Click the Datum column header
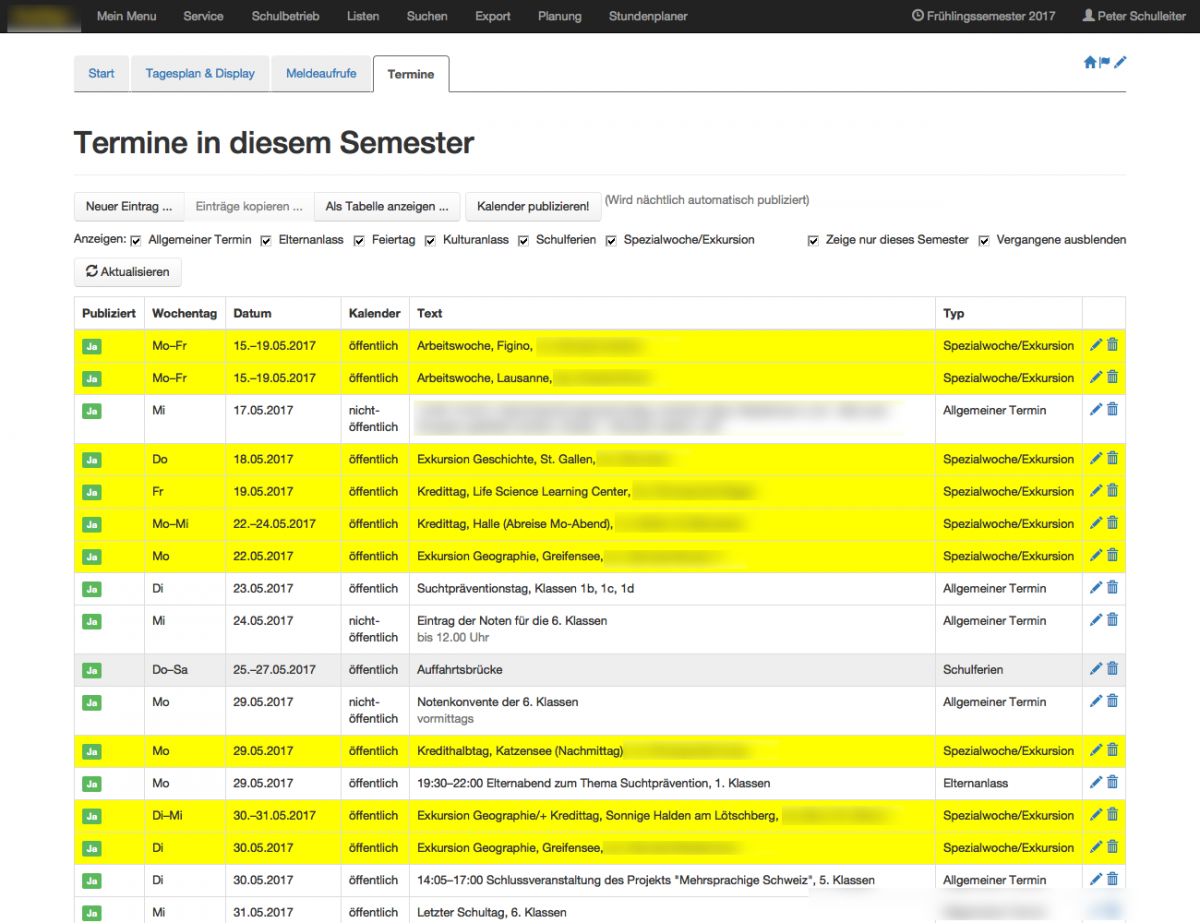The width and height of the screenshot is (1200, 923). [x=252, y=313]
